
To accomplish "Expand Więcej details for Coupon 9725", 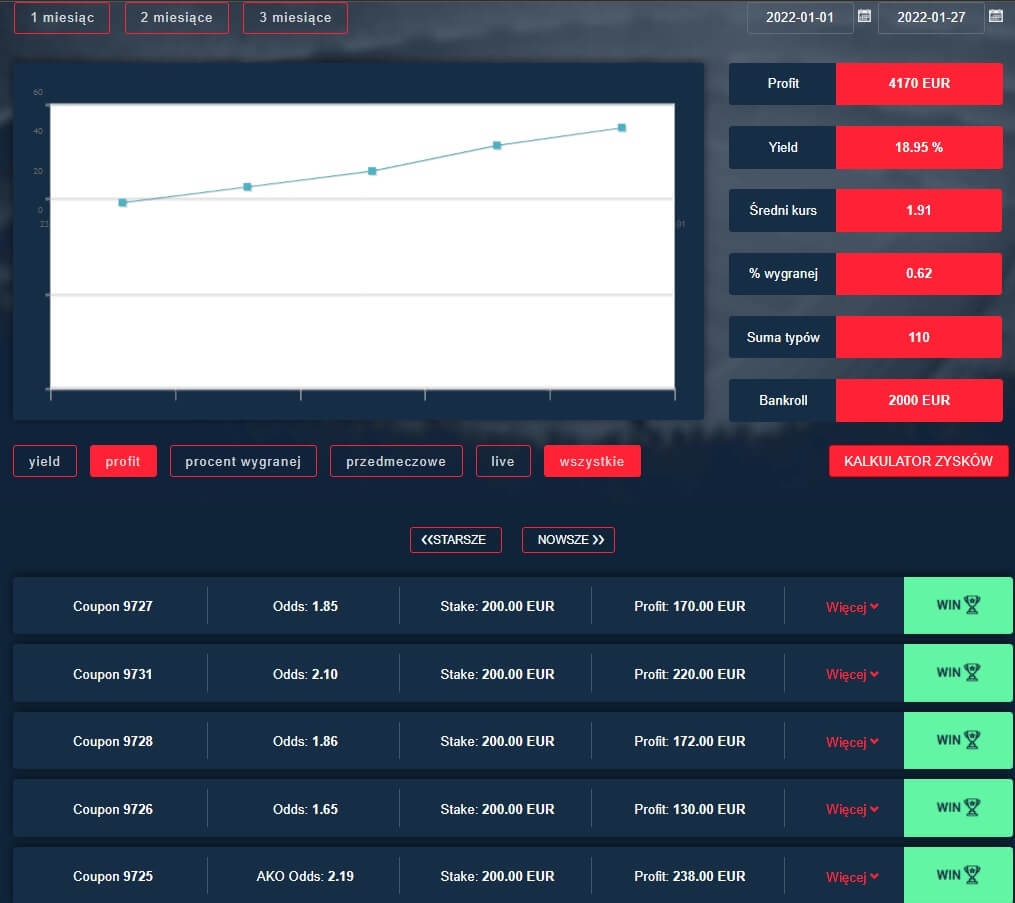I will pos(852,877).
